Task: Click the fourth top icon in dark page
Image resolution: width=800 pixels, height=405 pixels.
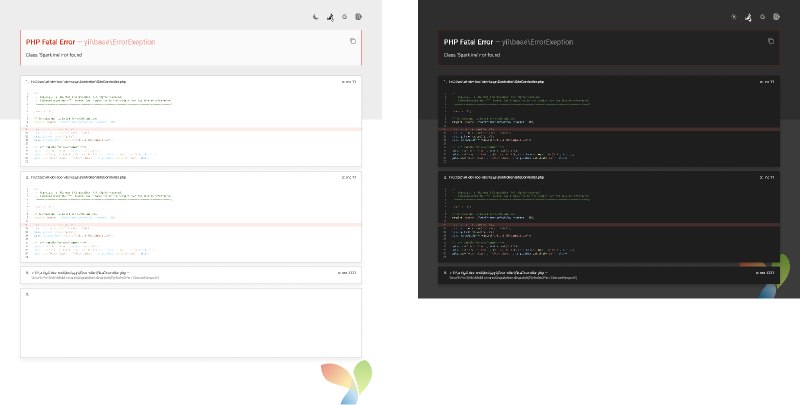Action: tap(777, 17)
